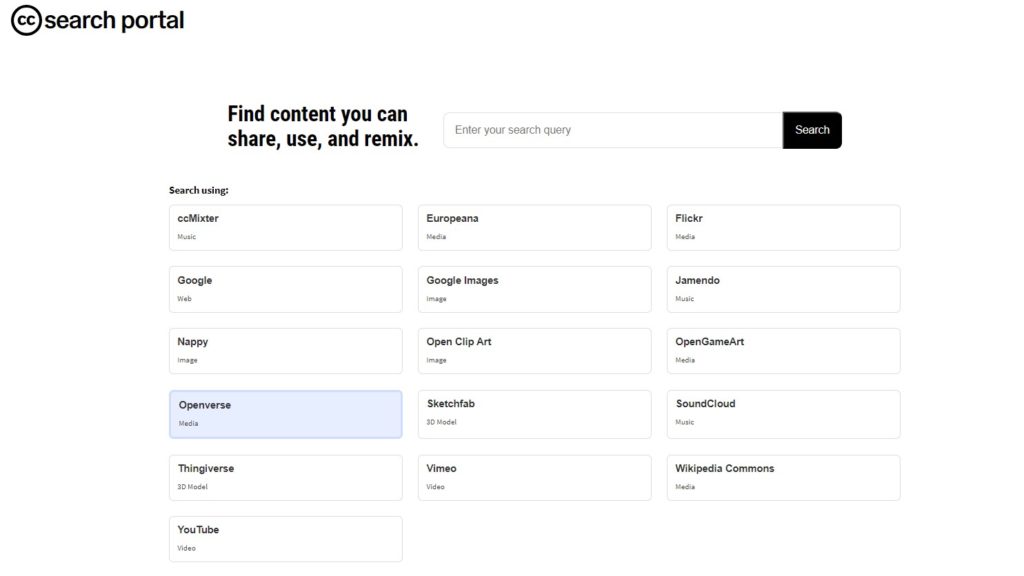The image size is (1024, 576).
Task: Click the highlighted Openverse option
Action: [285, 414]
